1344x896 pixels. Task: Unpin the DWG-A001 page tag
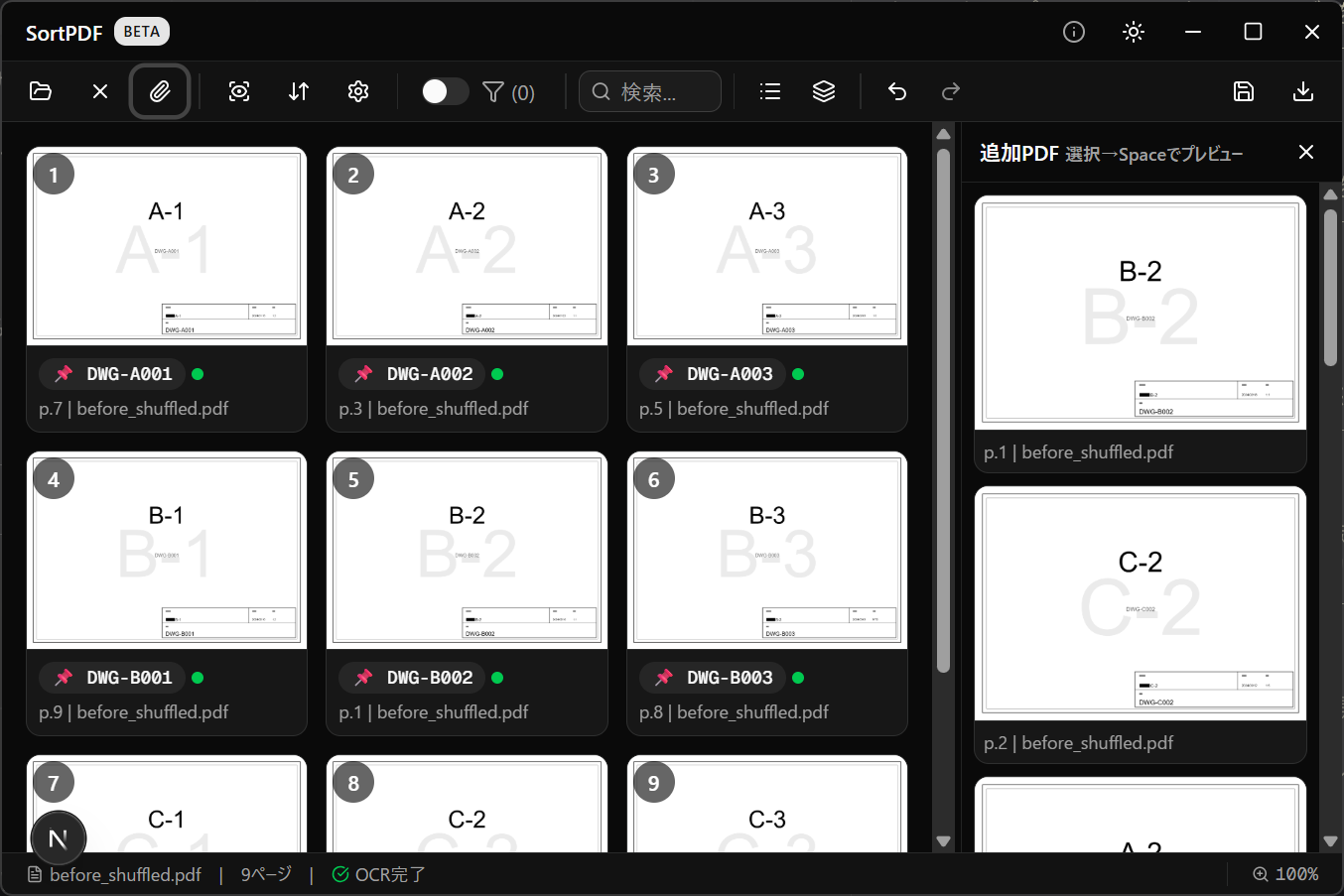[65, 374]
